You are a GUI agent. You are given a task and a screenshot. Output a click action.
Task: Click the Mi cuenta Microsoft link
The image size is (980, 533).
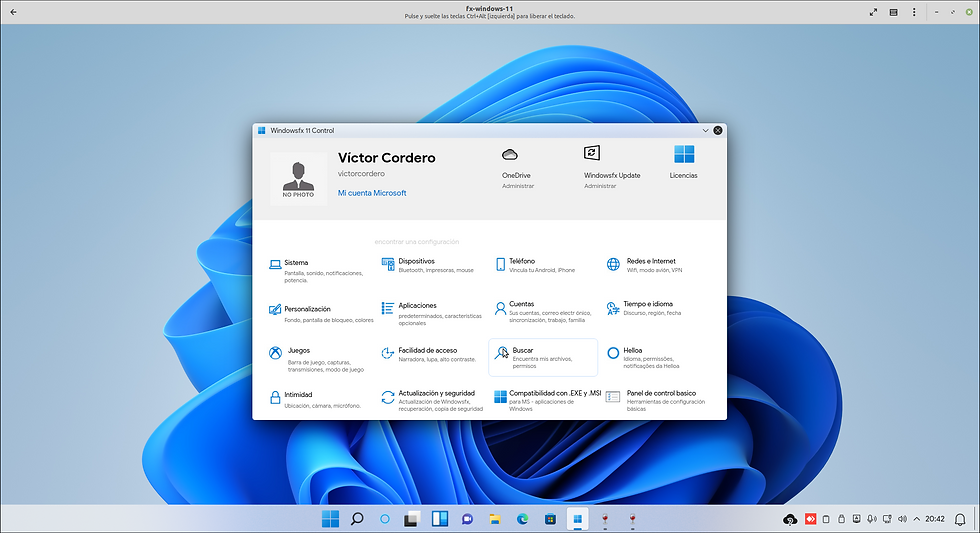(372, 193)
